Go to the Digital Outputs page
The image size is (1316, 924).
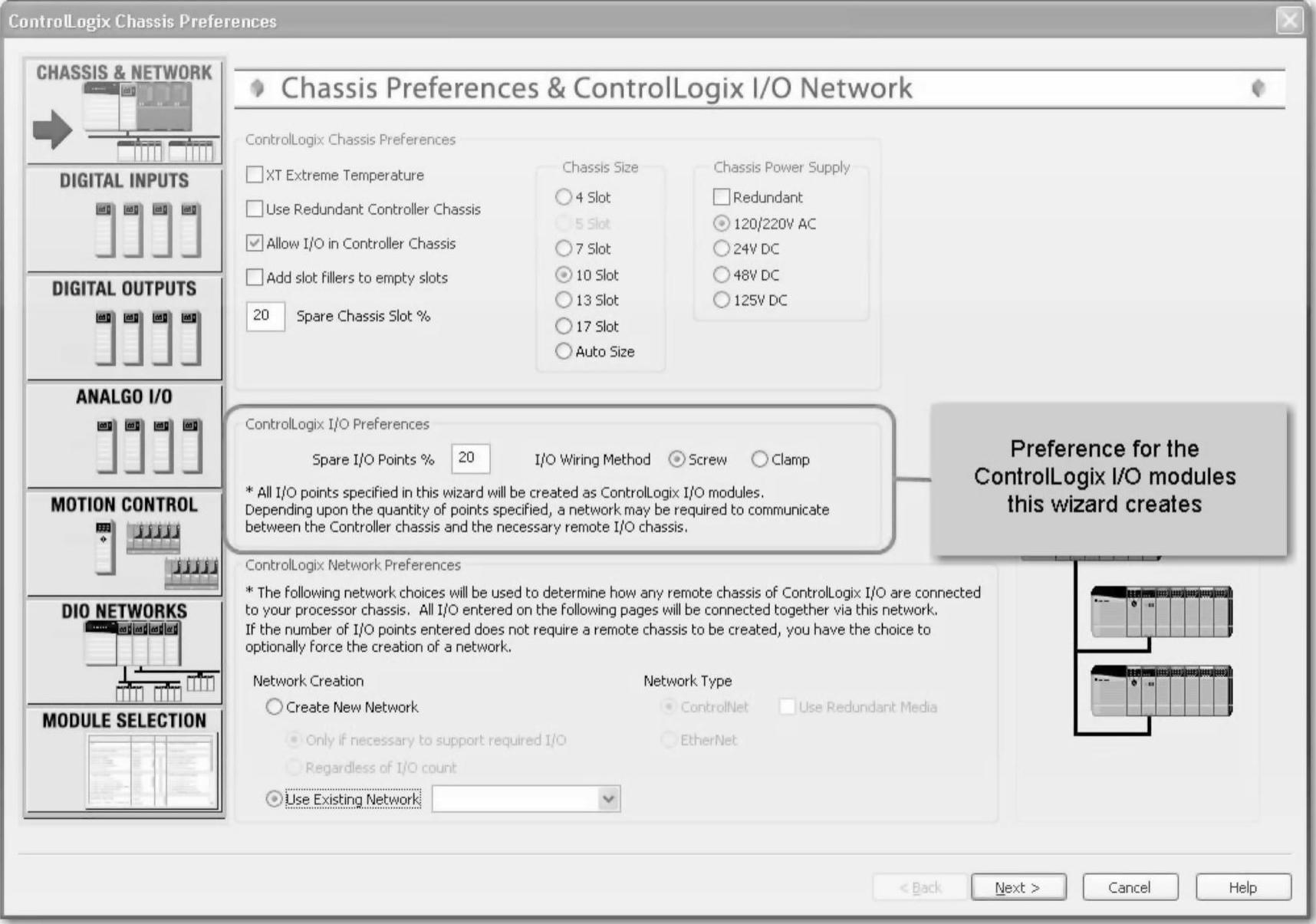[124, 327]
